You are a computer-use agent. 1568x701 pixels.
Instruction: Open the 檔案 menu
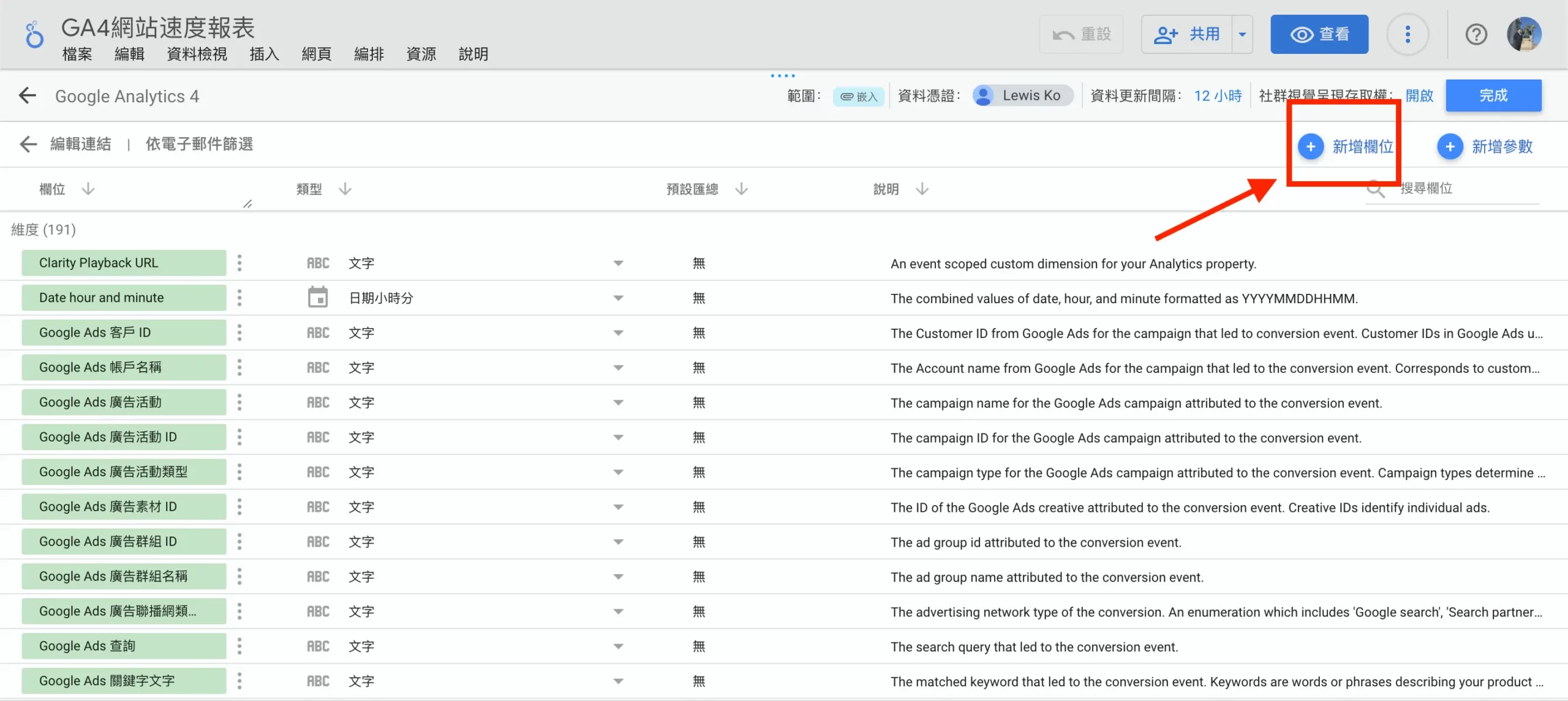(77, 54)
